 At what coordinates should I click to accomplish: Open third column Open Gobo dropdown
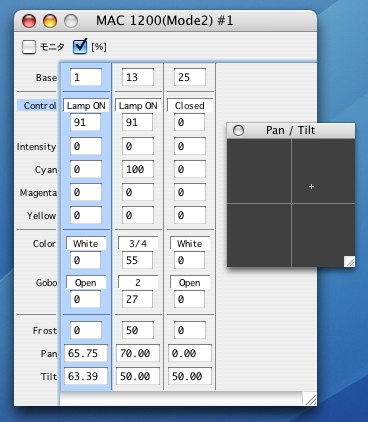190,282
